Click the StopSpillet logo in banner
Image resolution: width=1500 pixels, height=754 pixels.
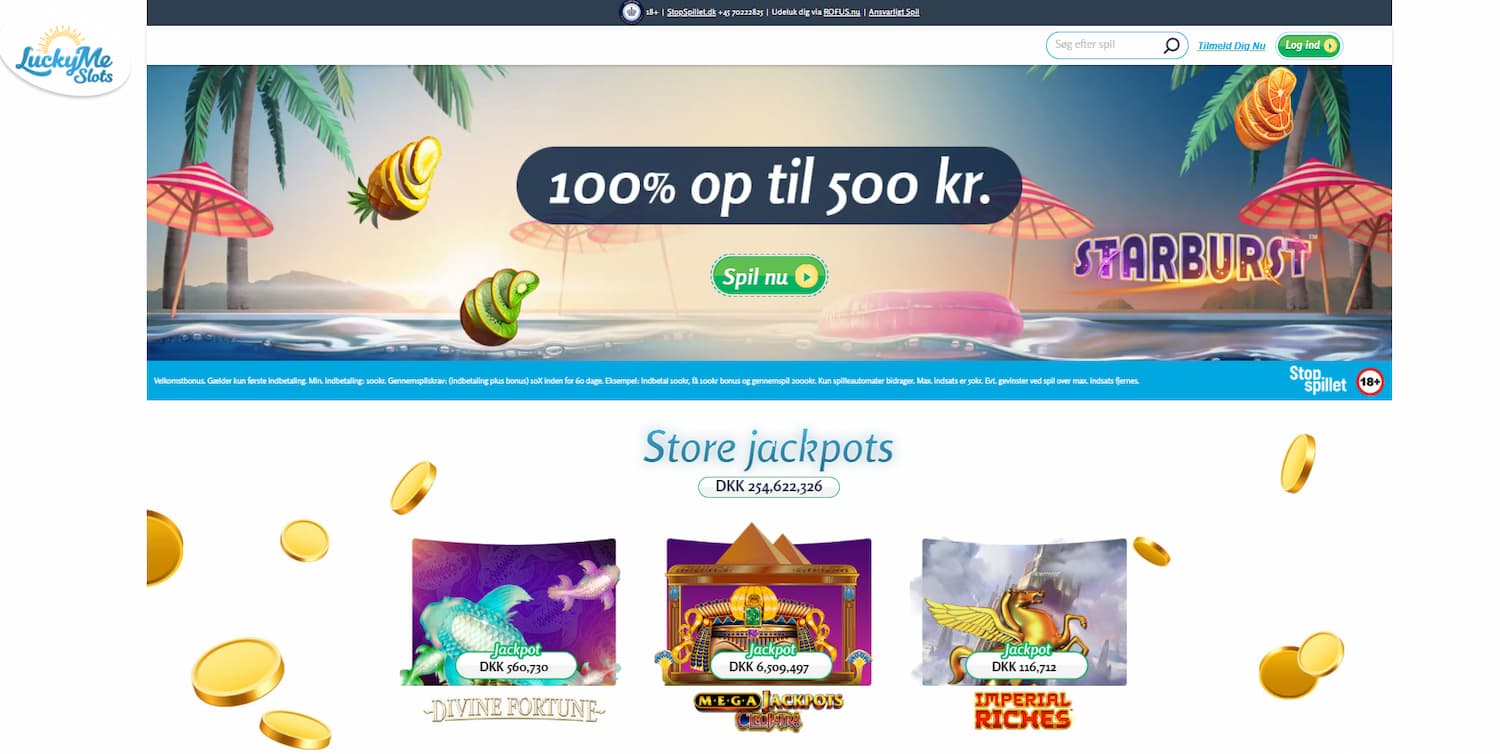1318,380
